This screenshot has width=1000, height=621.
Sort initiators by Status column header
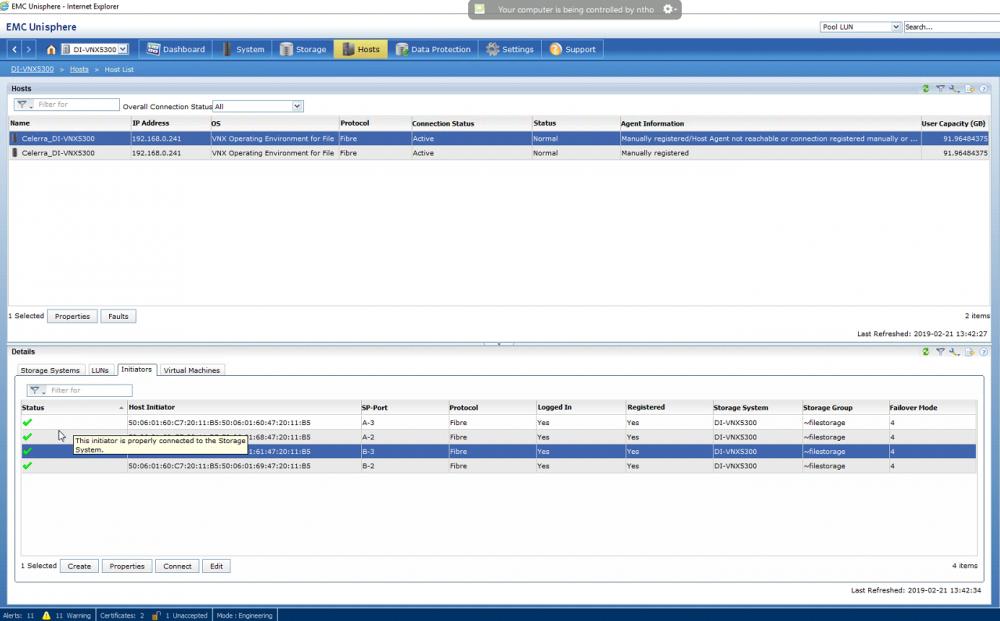[74, 407]
